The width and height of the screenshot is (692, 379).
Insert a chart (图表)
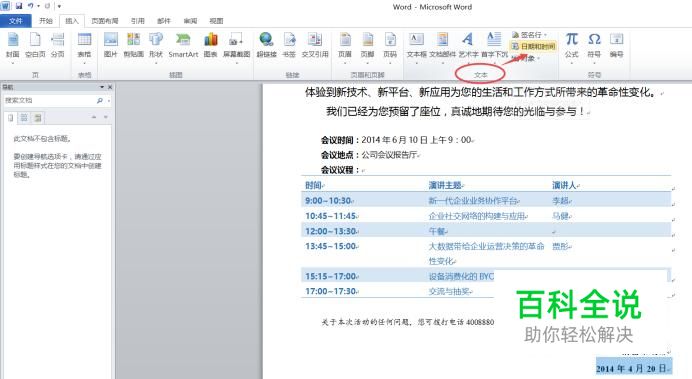coord(211,46)
